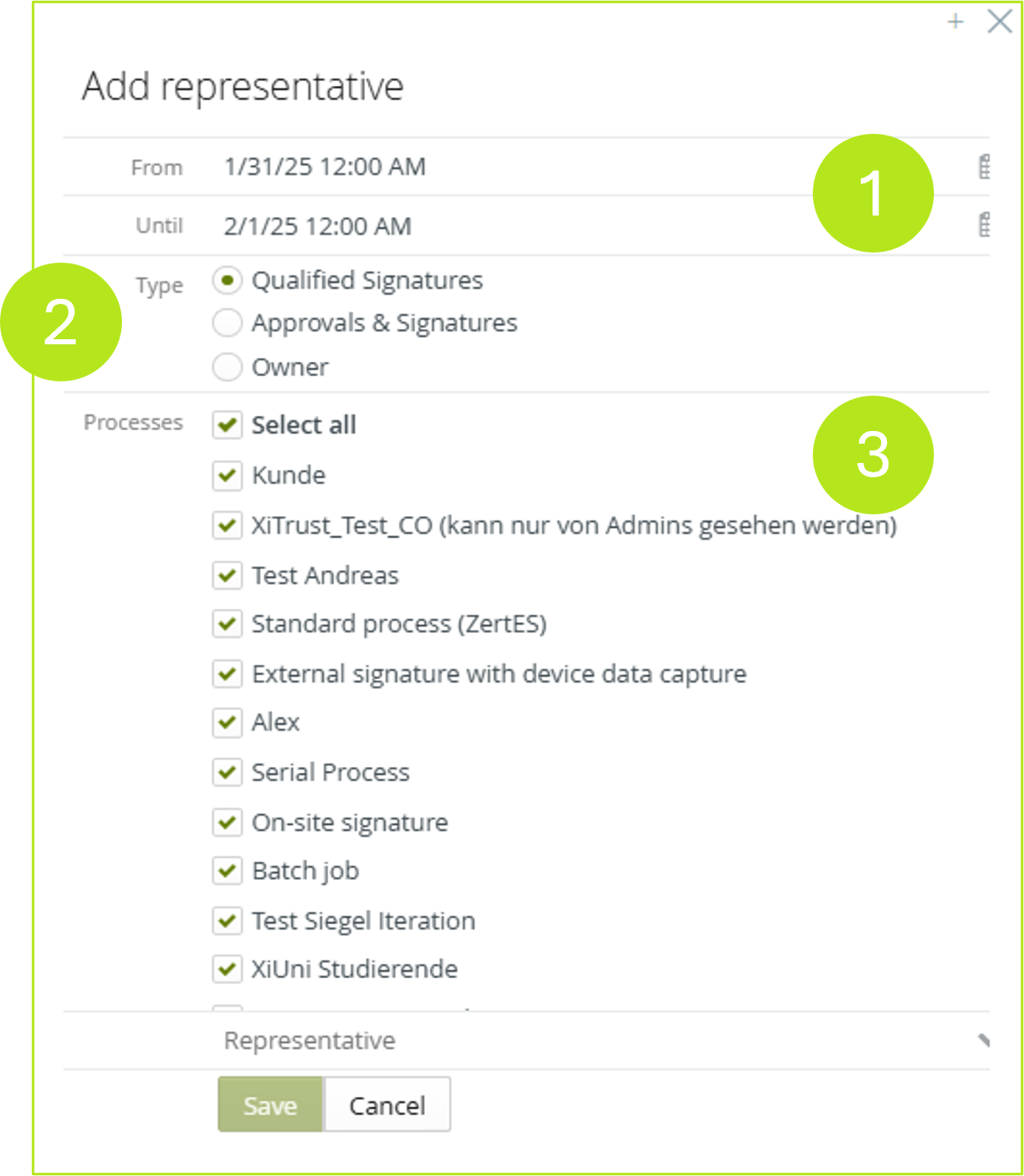Open the From date calendar picker icon
1024x1176 pixels.
[984, 167]
